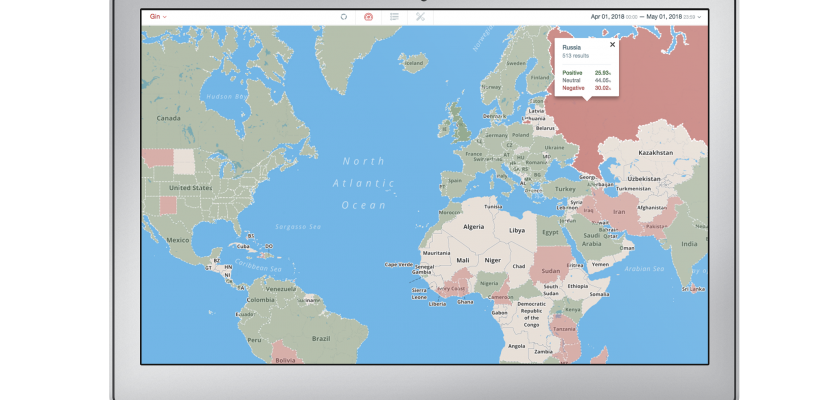Select Iran on the map
Viewport: 840px width, 400px height.
[x=617, y=212]
